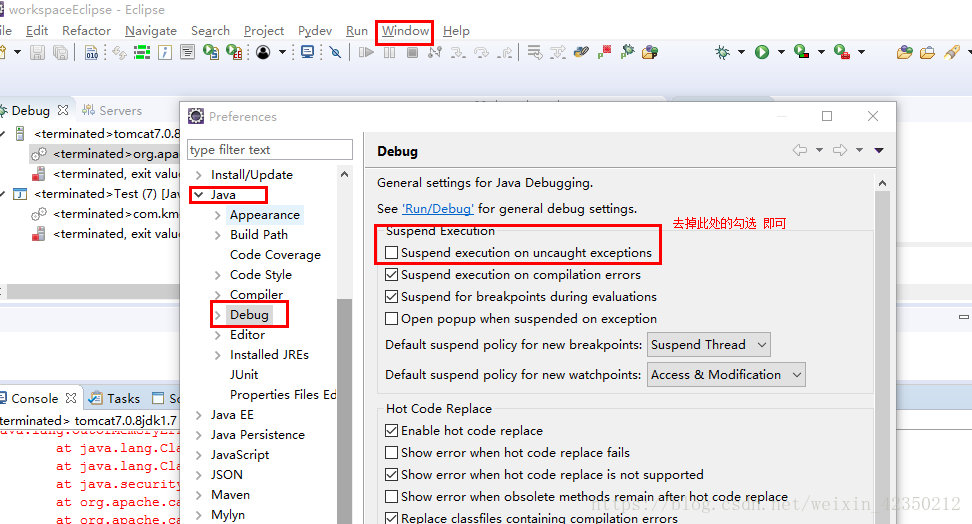Check Show error when hot code replace fails

pos(391,453)
